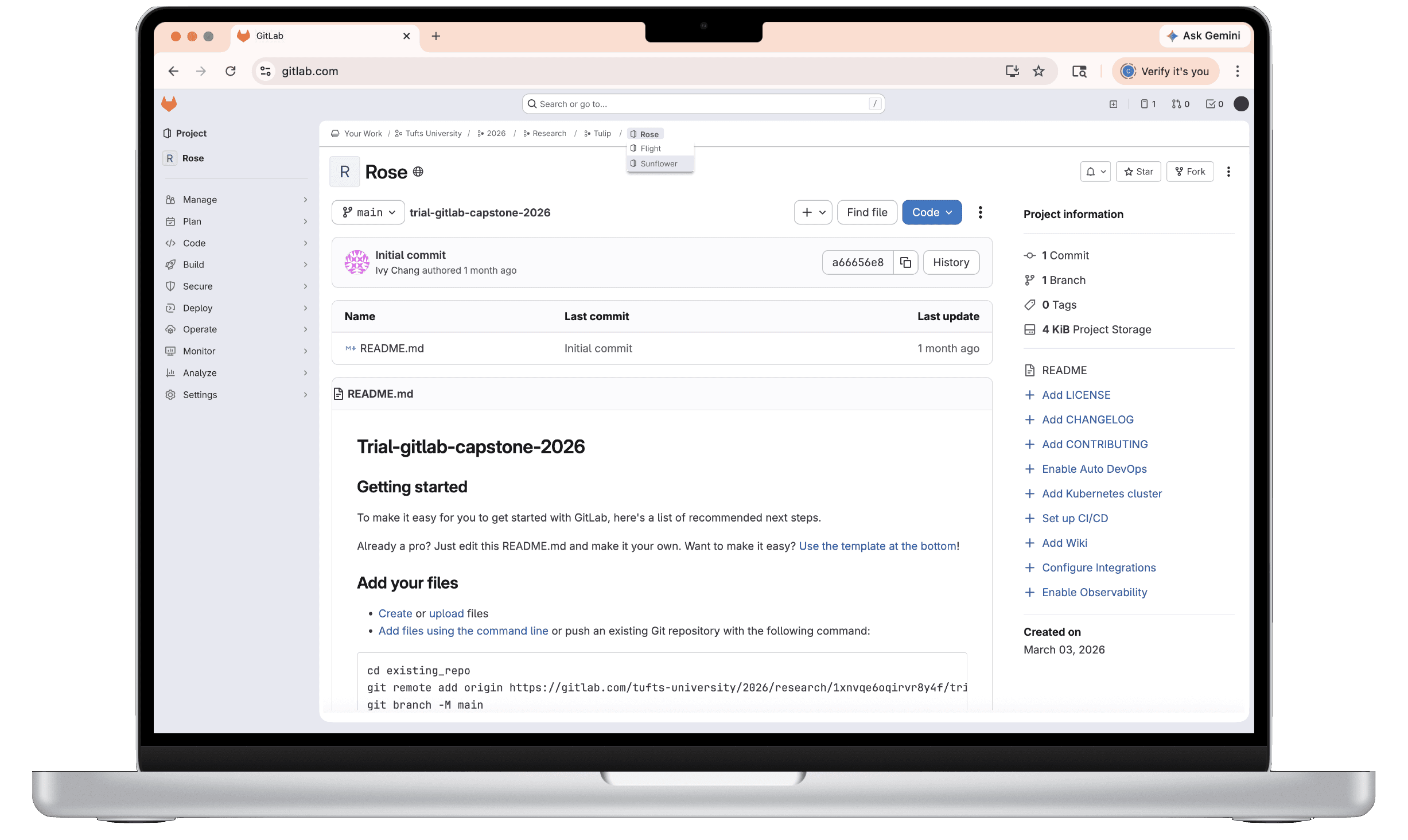Open the blue Code dropdown
Image resolution: width=1408 pixels, height=840 pixels.
pyautogui.click(x=931, y=212)
